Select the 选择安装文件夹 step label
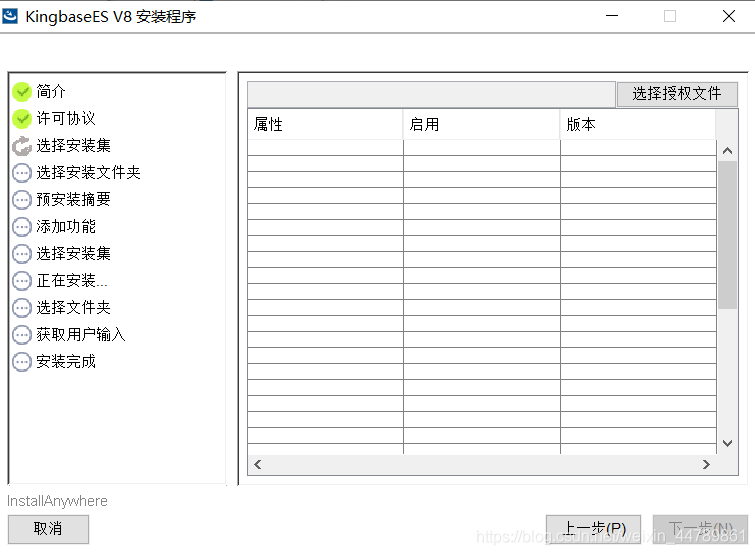Image resolution: width=755 pixels, height=555 pixels. [x=89, y=172]
